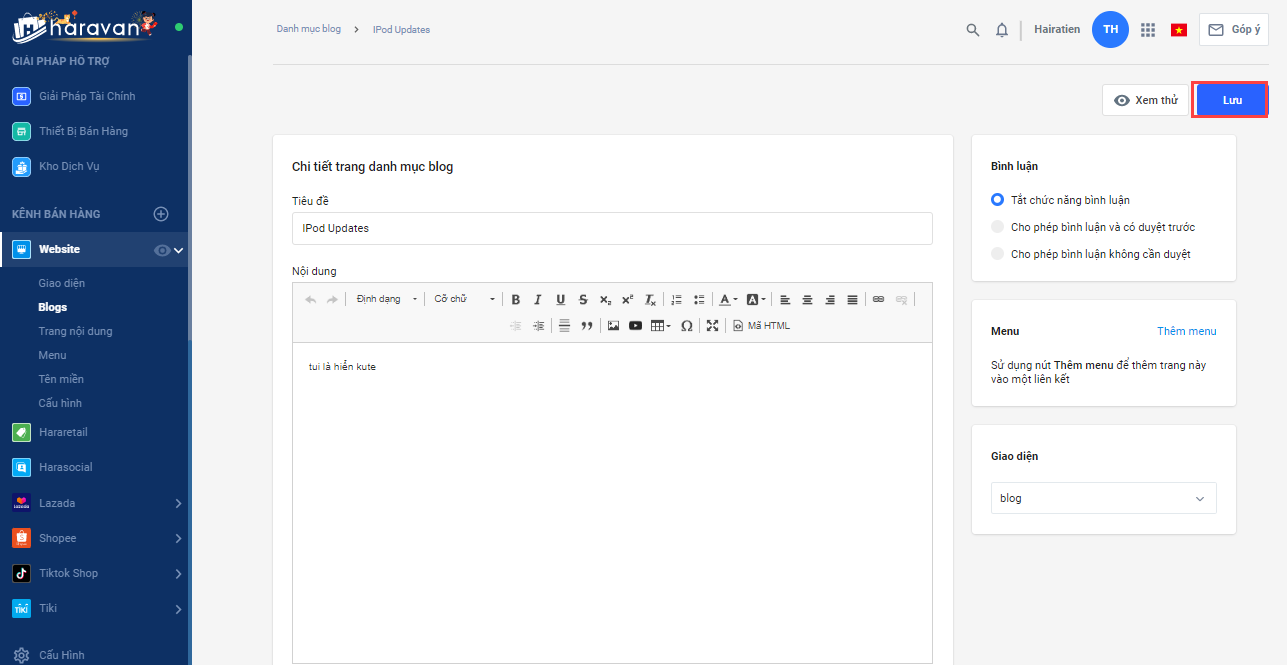Open the notifications bell
Image resolution: width=1287 pixels, height=665 pixels.
pyautogui.click(x=1001, y=30)
